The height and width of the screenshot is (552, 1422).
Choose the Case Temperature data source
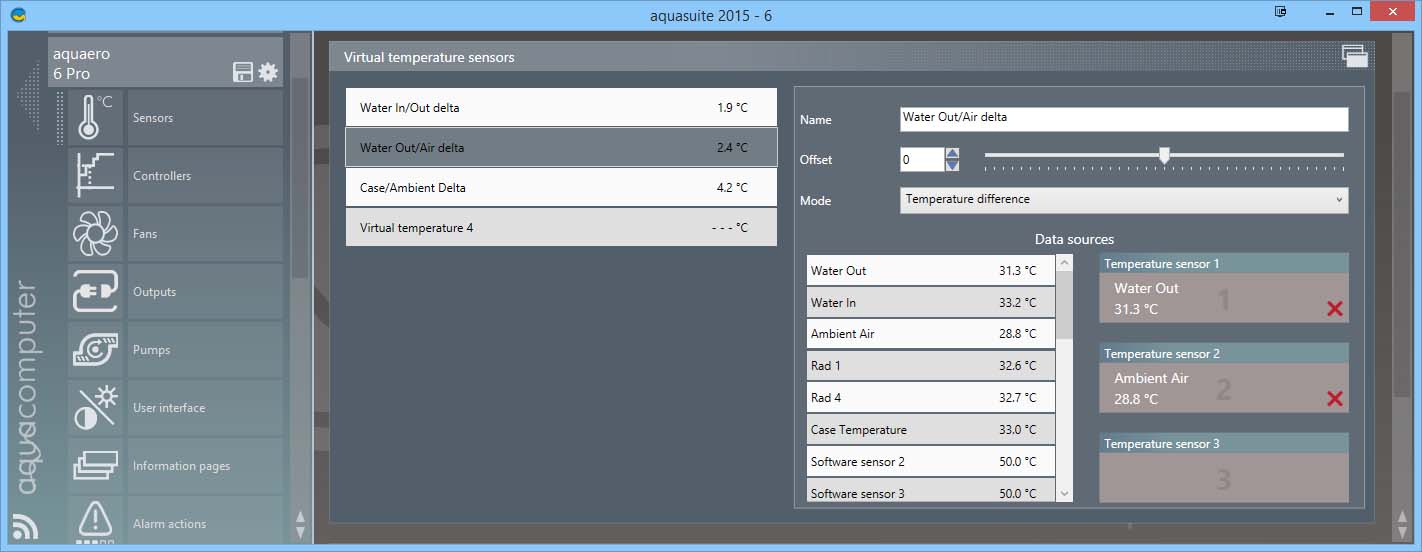click(930, 430)
